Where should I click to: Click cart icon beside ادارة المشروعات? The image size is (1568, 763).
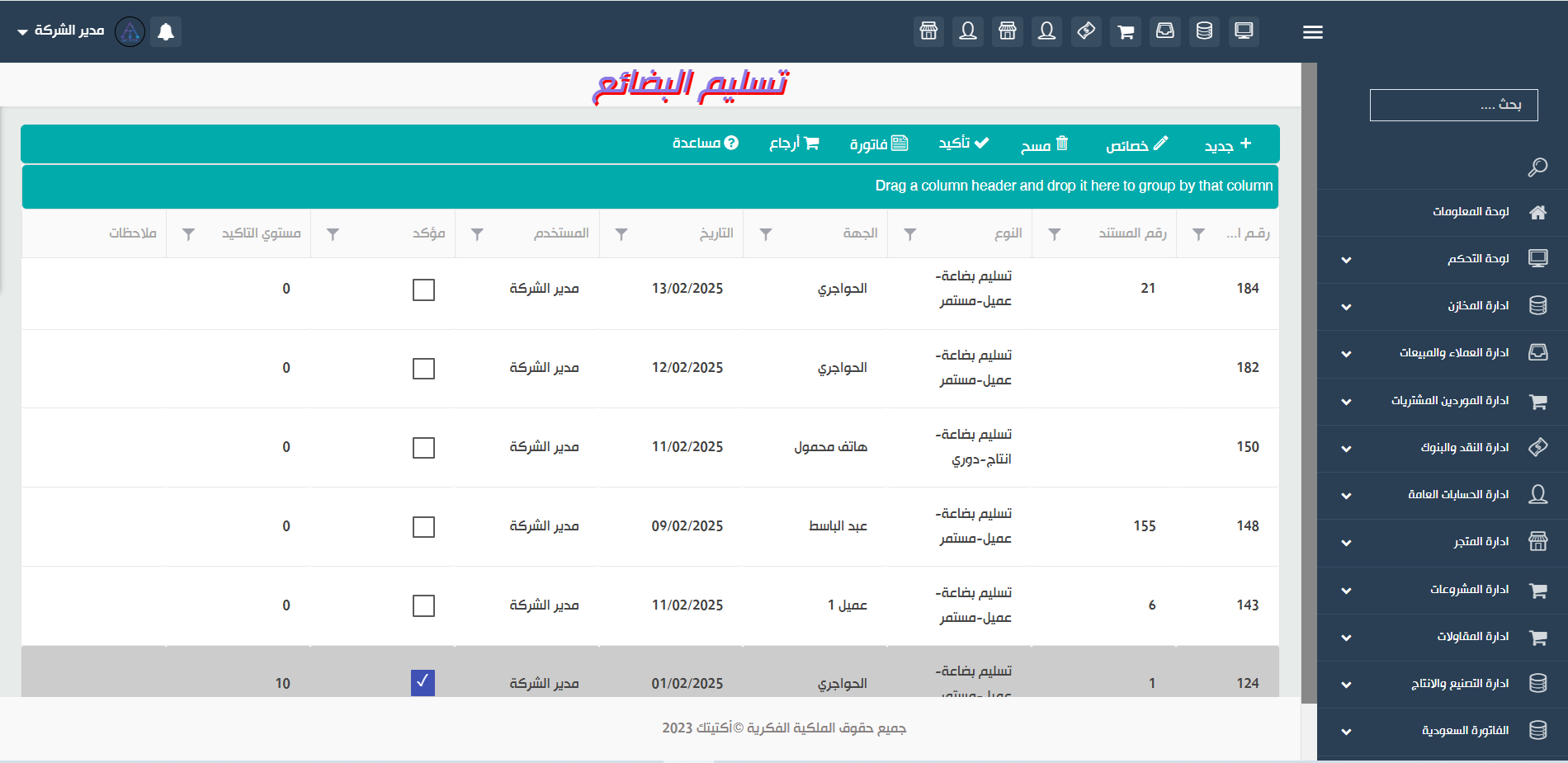point(1537,590)
